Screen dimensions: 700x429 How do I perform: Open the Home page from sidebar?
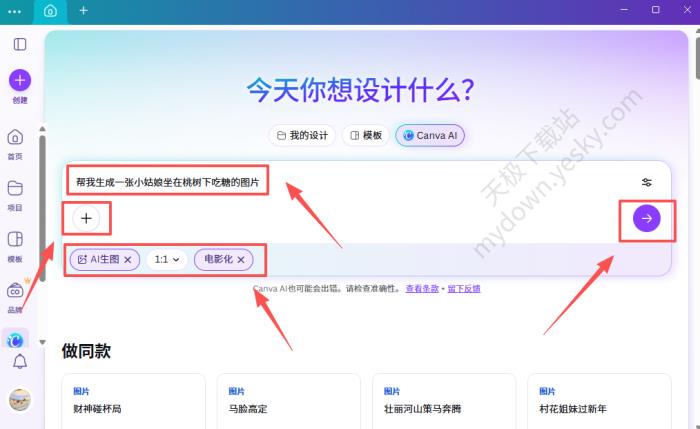[x=15, y=141]
